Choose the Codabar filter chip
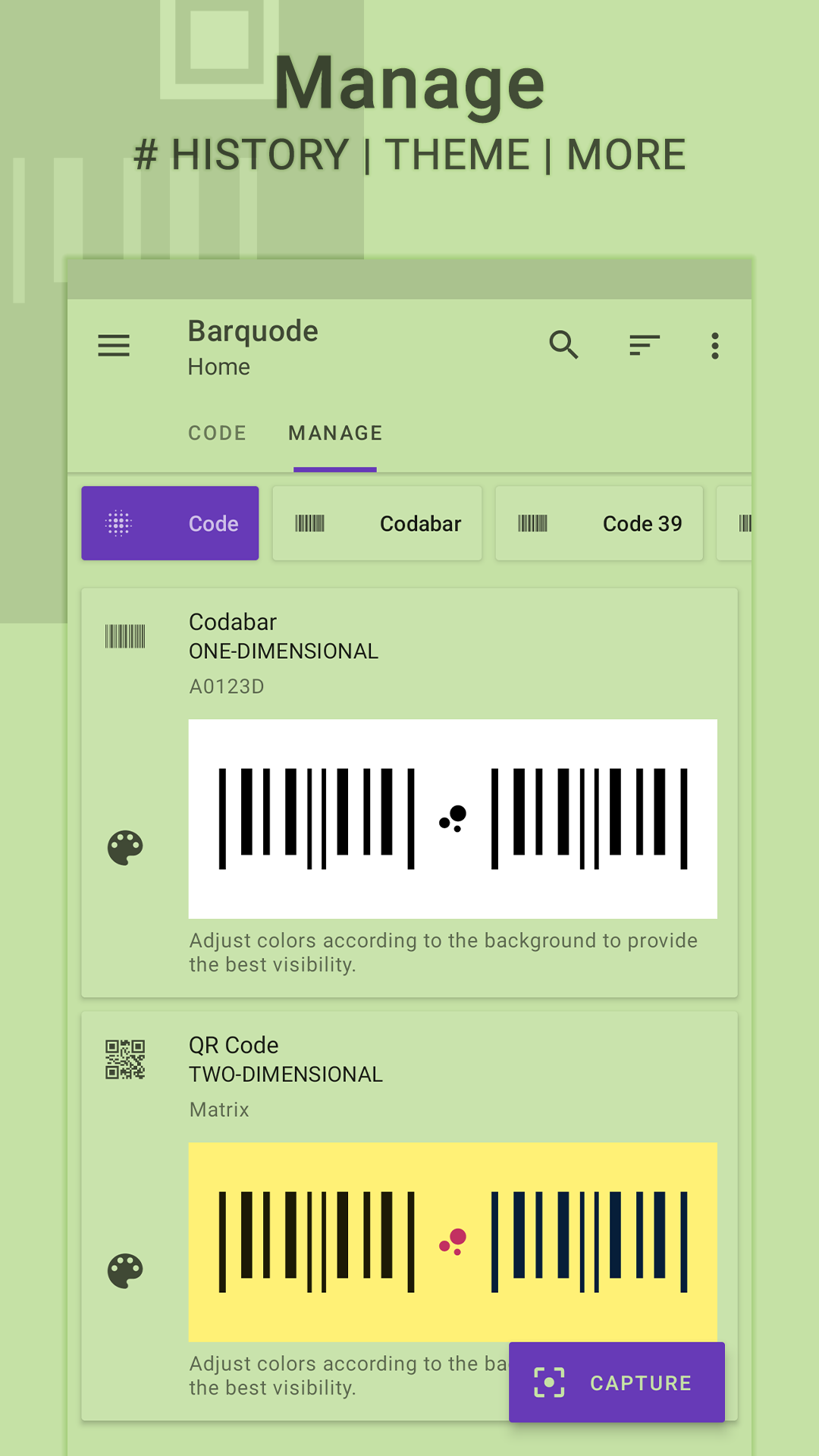The width and height of the screenshot is (819, 1456). (377, 523)
